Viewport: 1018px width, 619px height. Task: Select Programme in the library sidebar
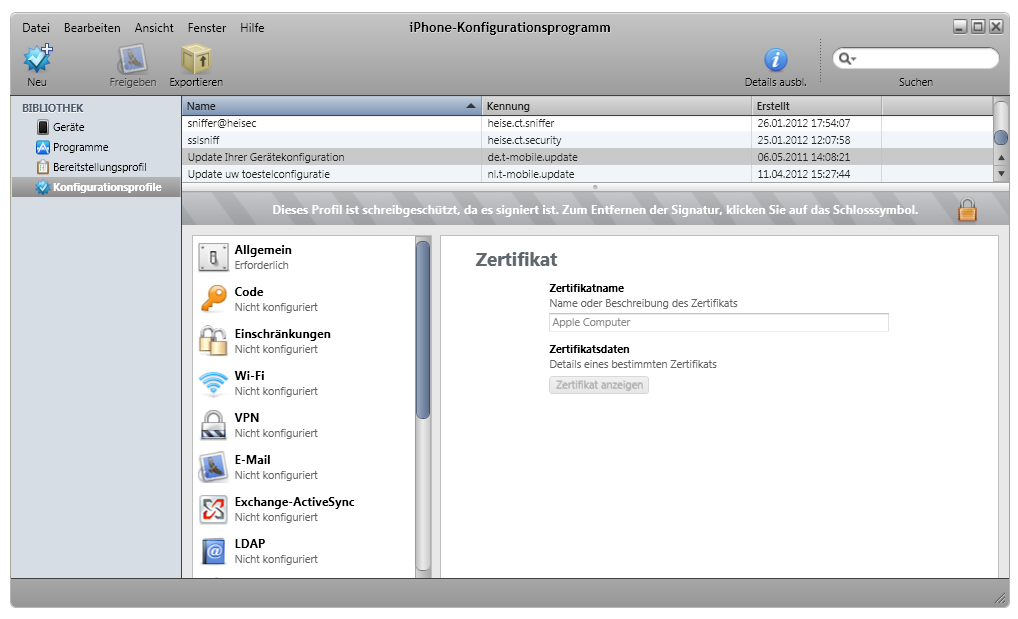[80, 147]
